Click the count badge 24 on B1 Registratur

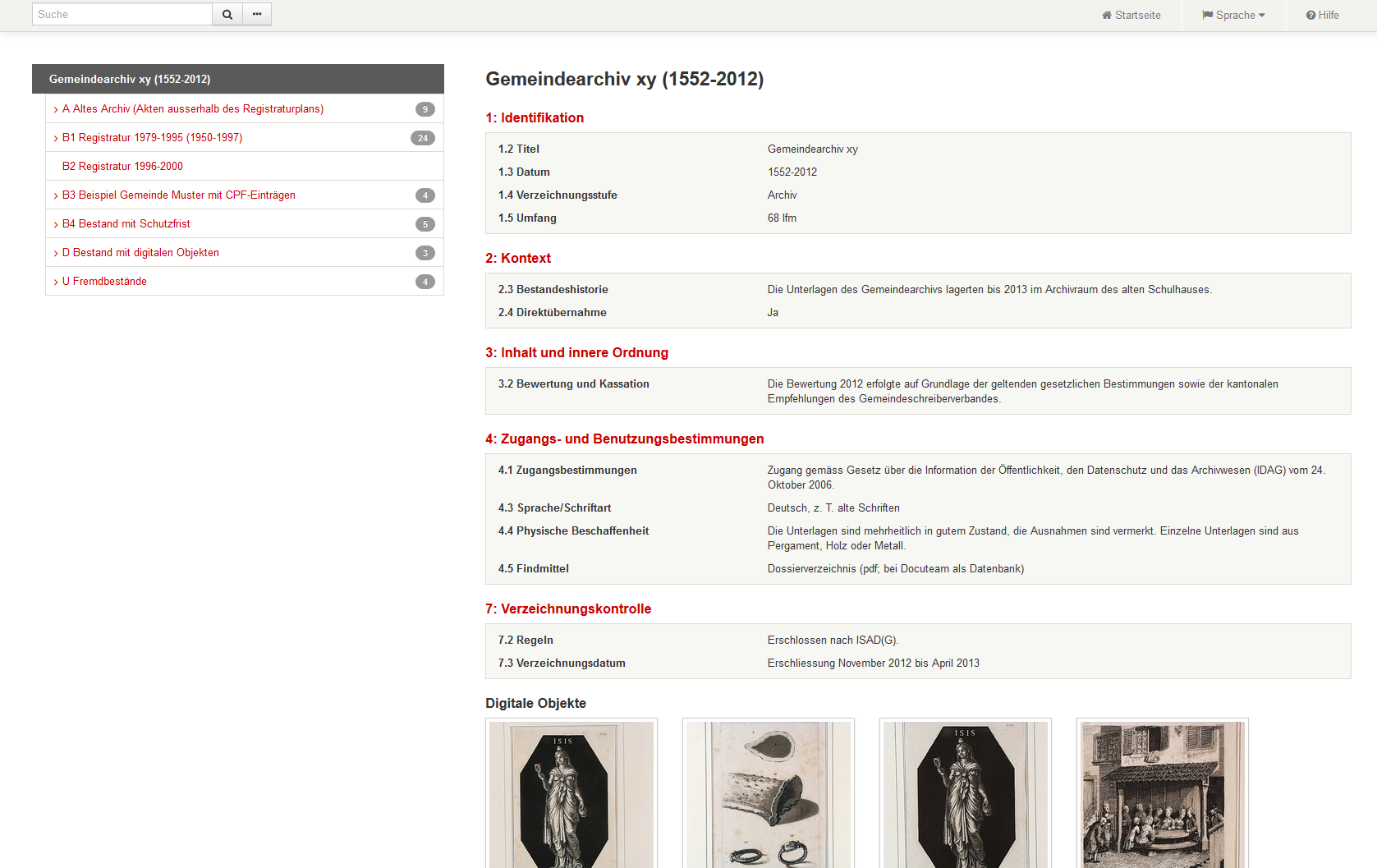422,138
